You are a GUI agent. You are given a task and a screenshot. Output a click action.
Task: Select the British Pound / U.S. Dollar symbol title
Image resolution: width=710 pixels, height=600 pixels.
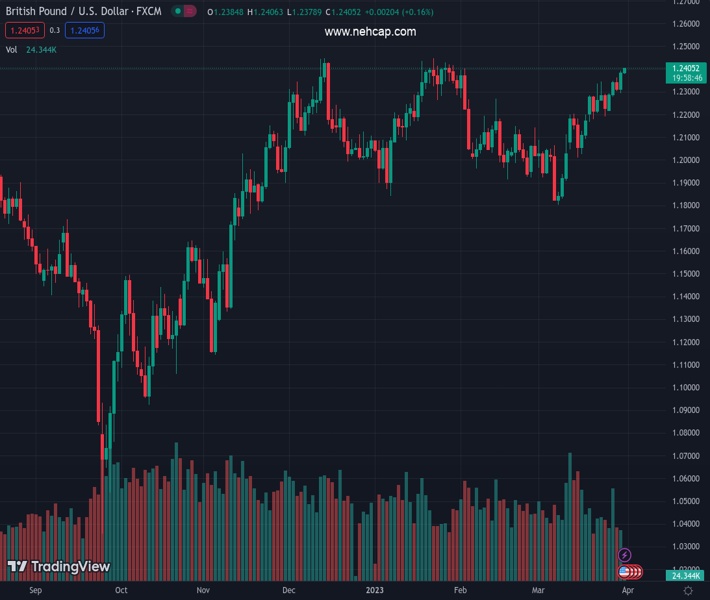pos(83,11)
